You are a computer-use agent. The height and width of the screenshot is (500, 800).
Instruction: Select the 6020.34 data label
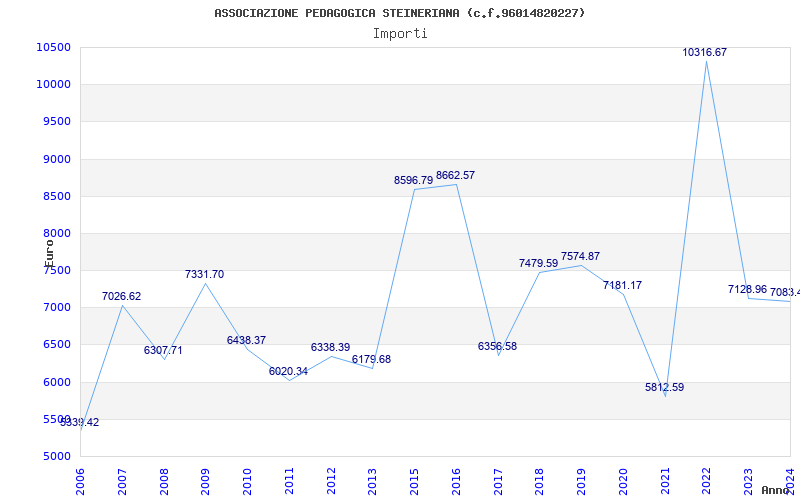288,371
